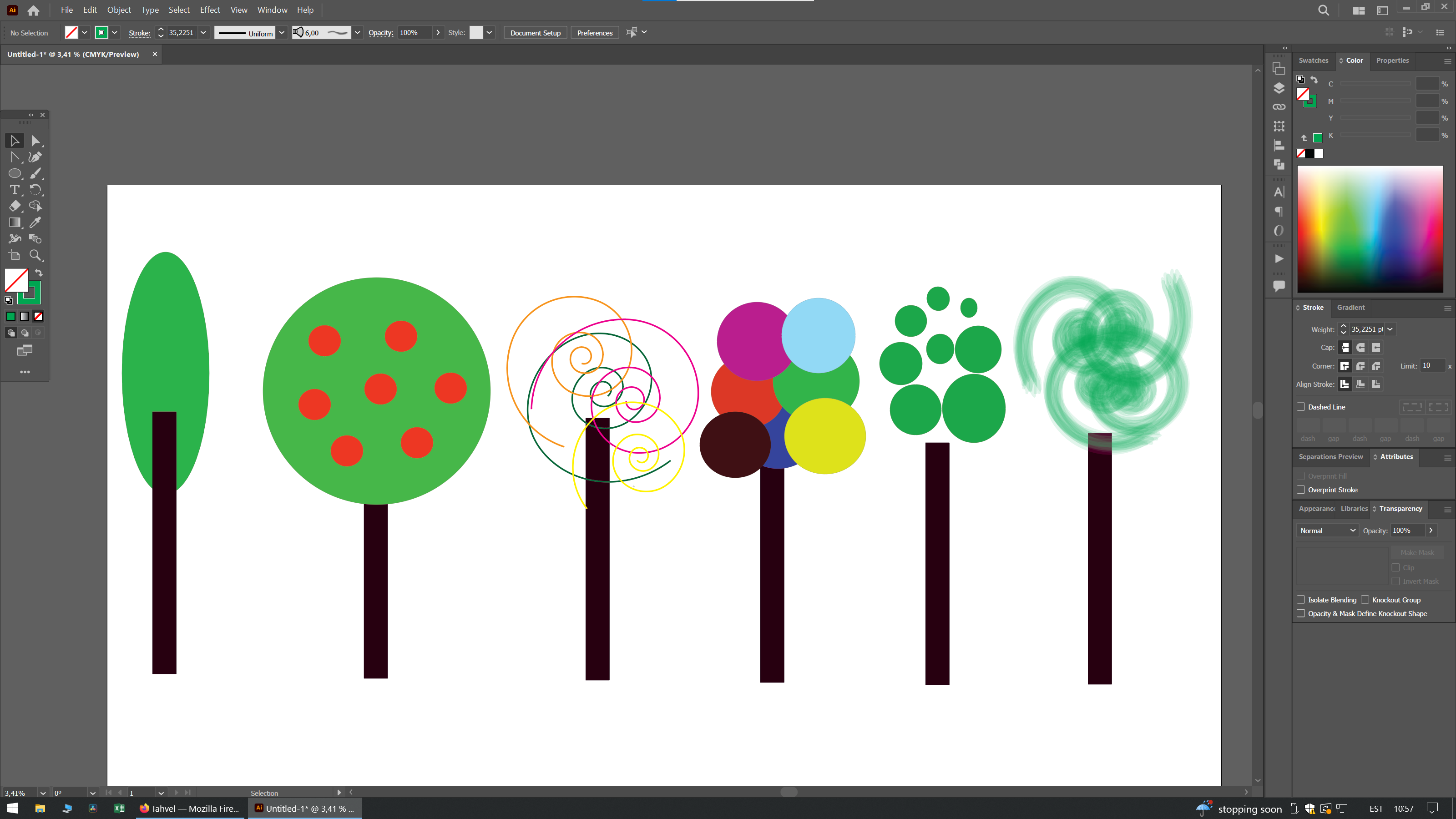Open the Paragraph panel icon
The image size is (1456, 819).
click(x=1279, y=212)
